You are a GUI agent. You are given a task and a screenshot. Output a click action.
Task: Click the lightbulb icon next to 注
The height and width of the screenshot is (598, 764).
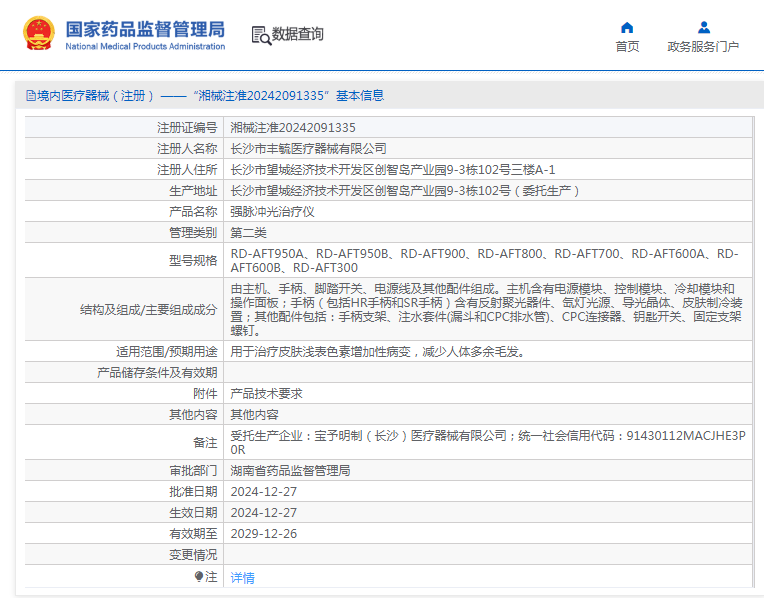(x=198, y=577)
